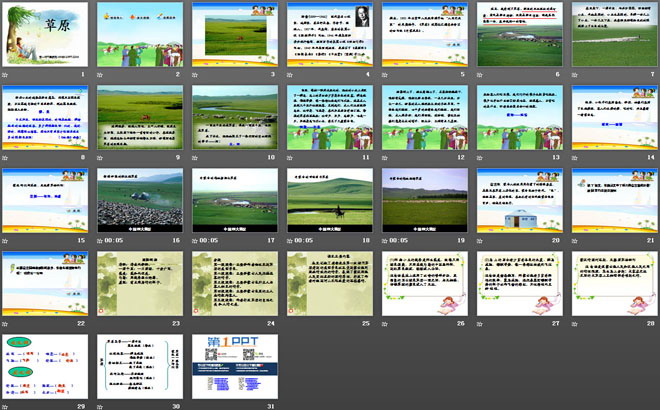Click the star icon below slide 29
Viewport: 660px width, 410px height.
click(6, 405)
